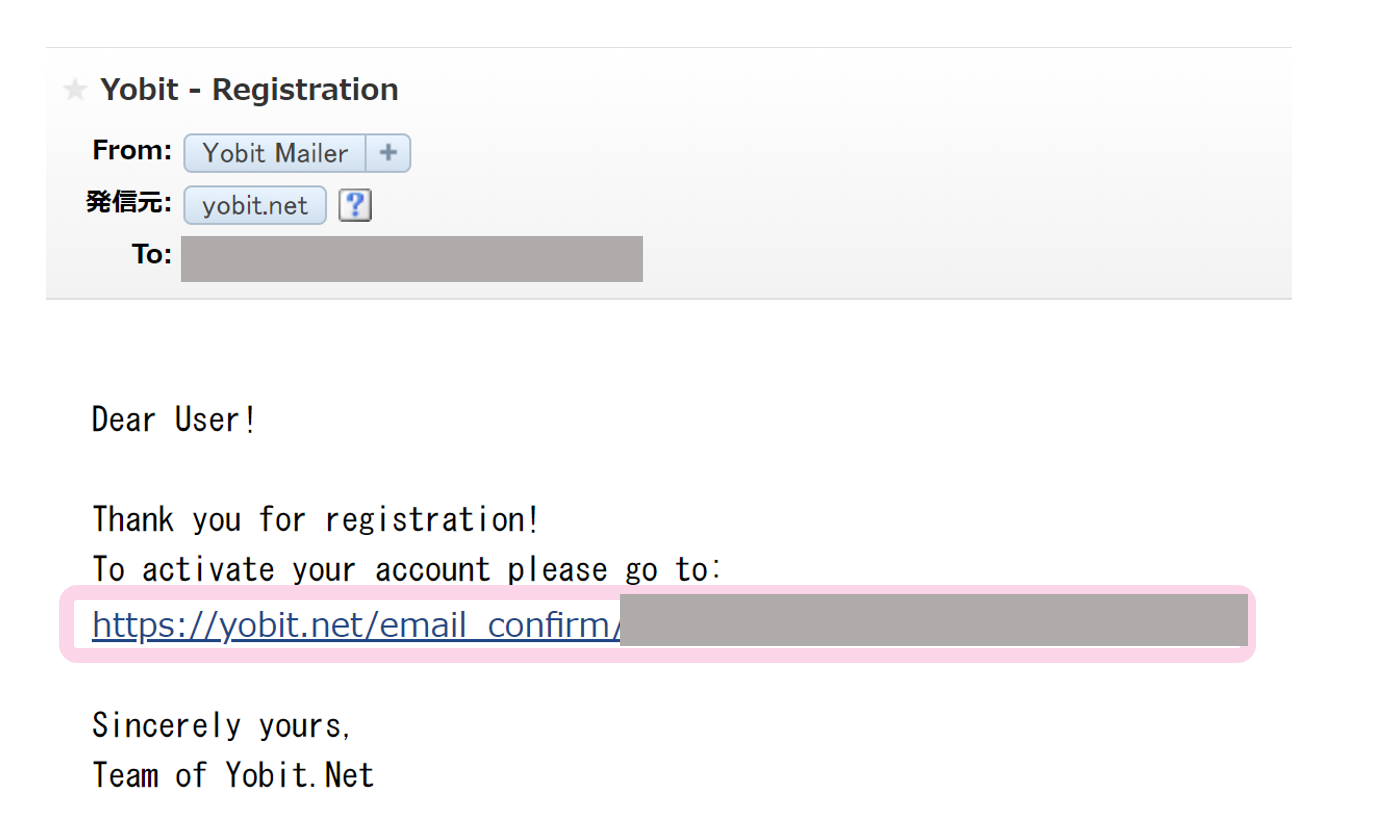Click the Yobit - Registration subject title
This screenshot has height=824, width=1381.
click(x=249, y=90)
